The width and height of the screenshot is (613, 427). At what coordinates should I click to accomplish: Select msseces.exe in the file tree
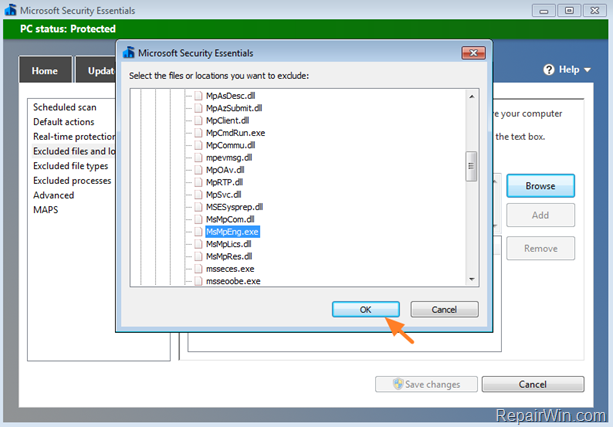(230, 269)
